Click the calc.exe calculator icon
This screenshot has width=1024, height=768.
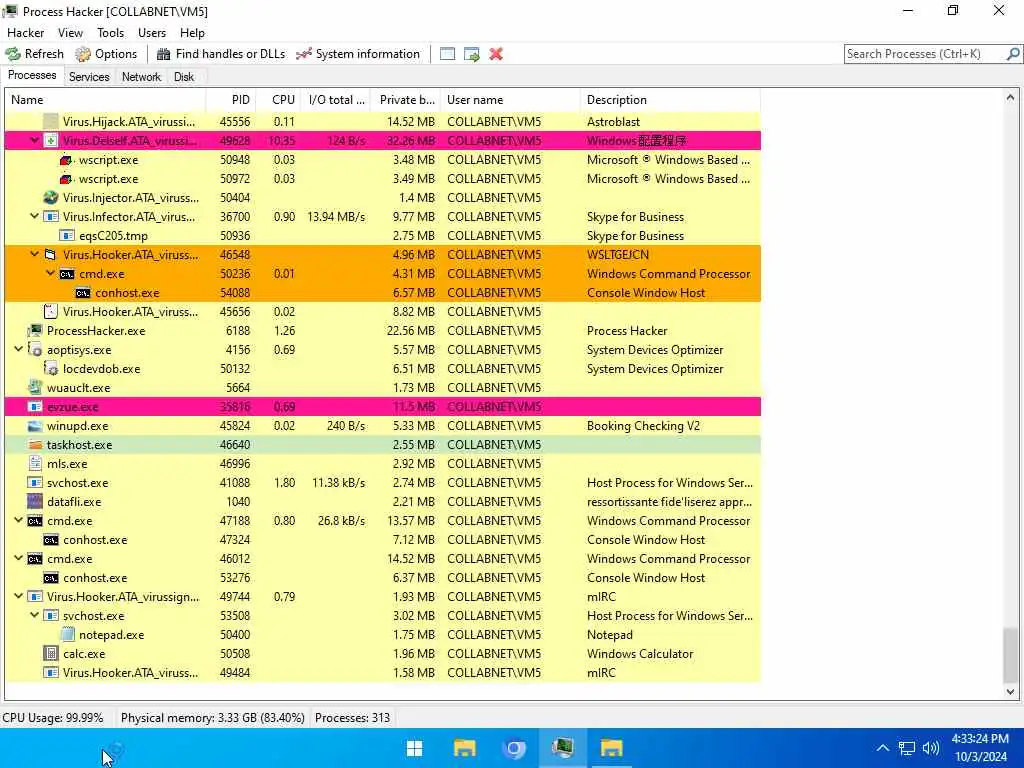[50, 654]
